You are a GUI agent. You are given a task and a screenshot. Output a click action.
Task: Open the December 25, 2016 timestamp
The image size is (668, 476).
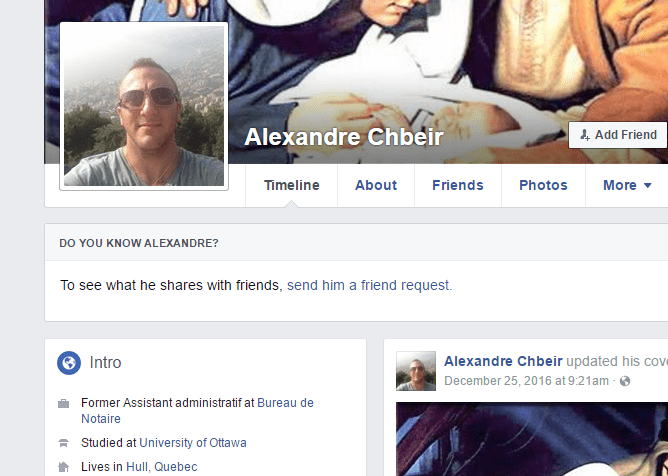[527, 381]
